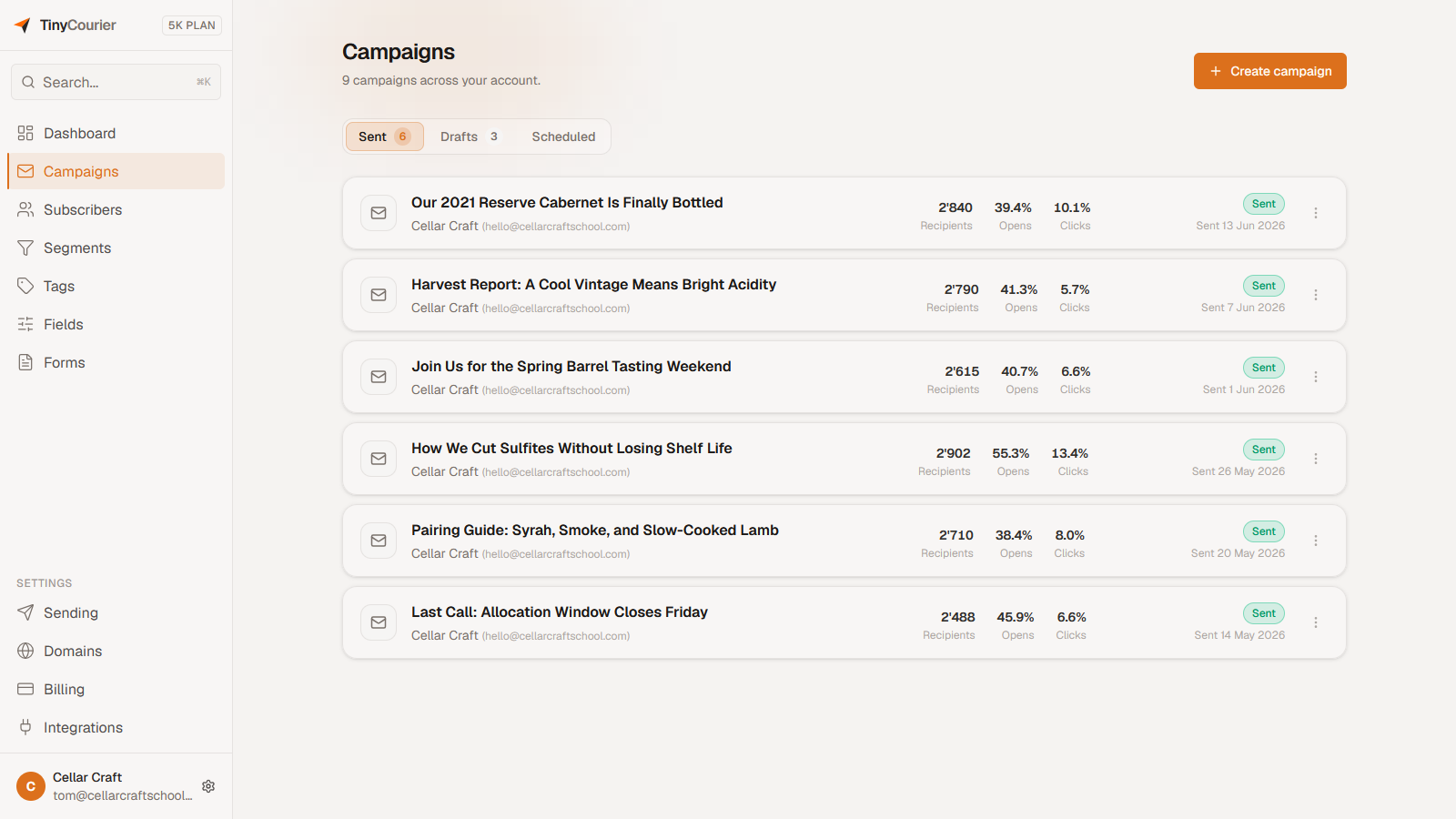Click 'Sent 7 Jun 2026' date

1243,308
